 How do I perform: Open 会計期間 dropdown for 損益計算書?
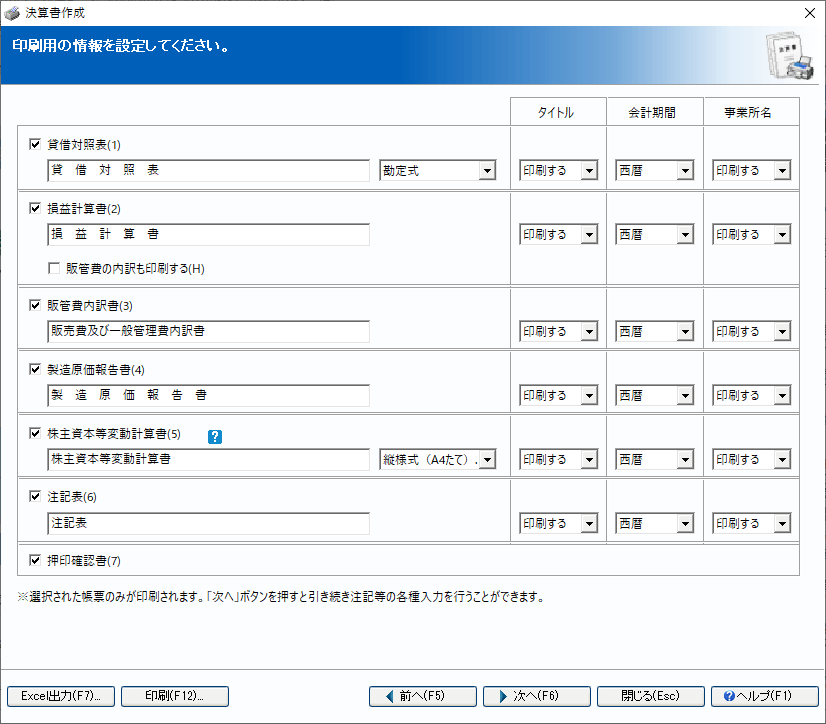pyautogui.click(x=685, y=235)
